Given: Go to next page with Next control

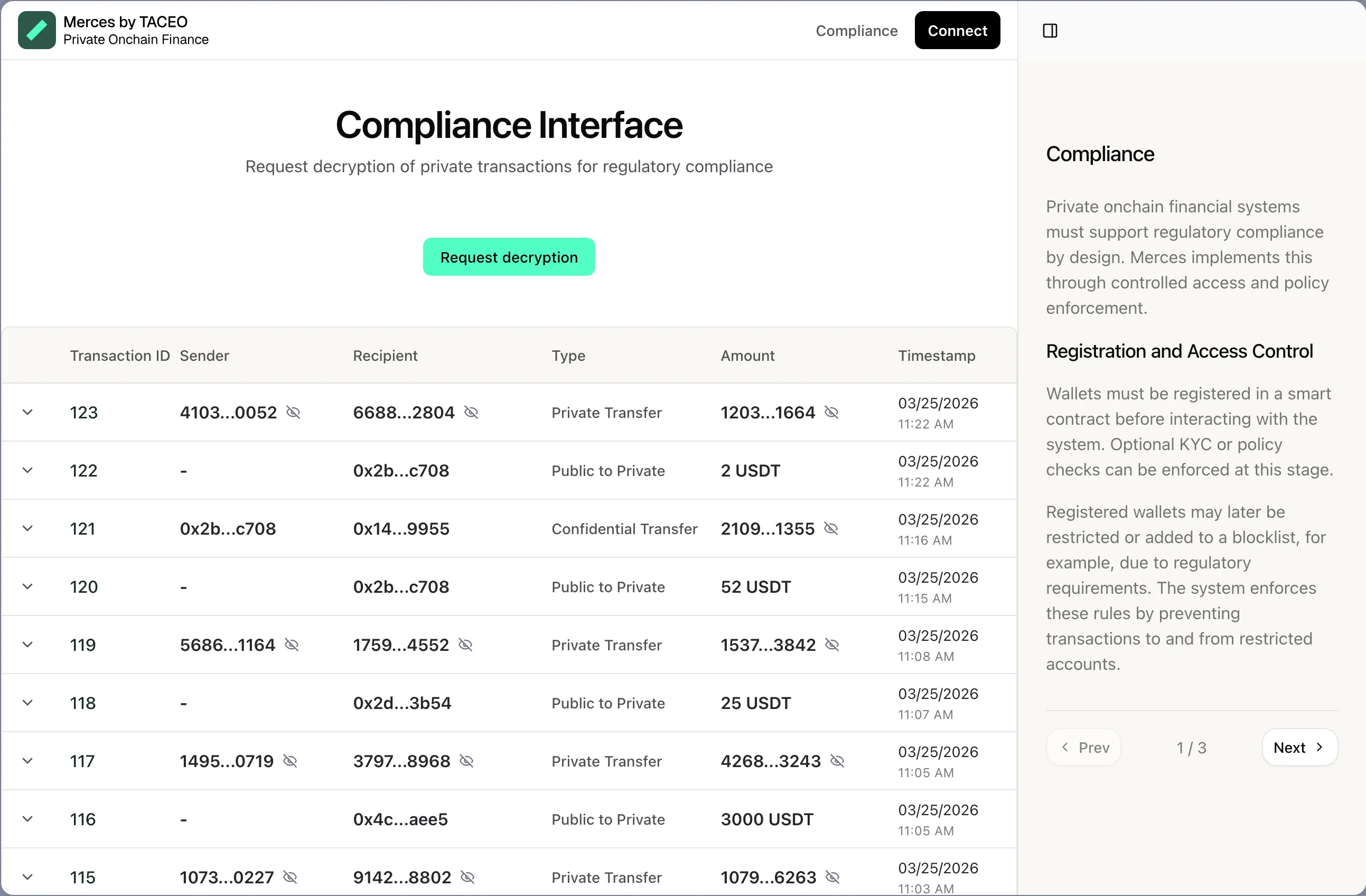Looking at the screenshot, I should click(1299, 747).
